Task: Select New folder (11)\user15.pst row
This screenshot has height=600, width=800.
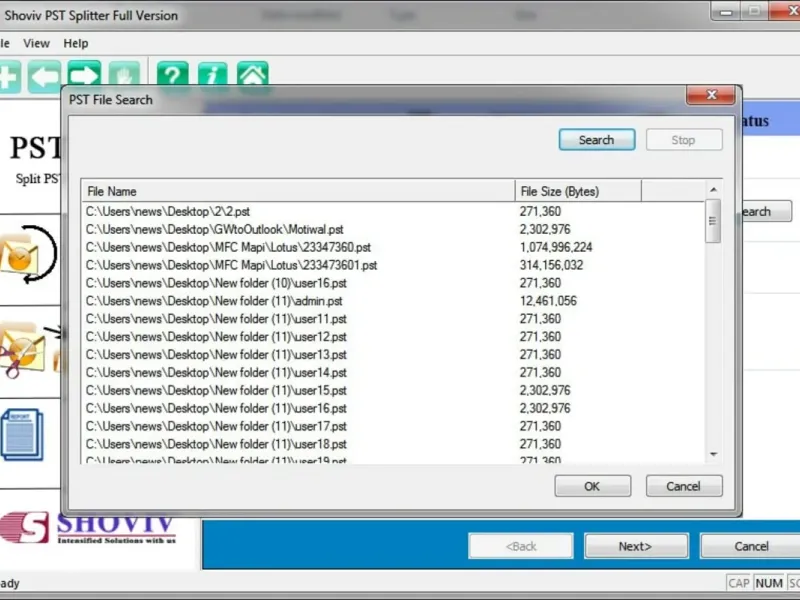Action: click(393, 390)
